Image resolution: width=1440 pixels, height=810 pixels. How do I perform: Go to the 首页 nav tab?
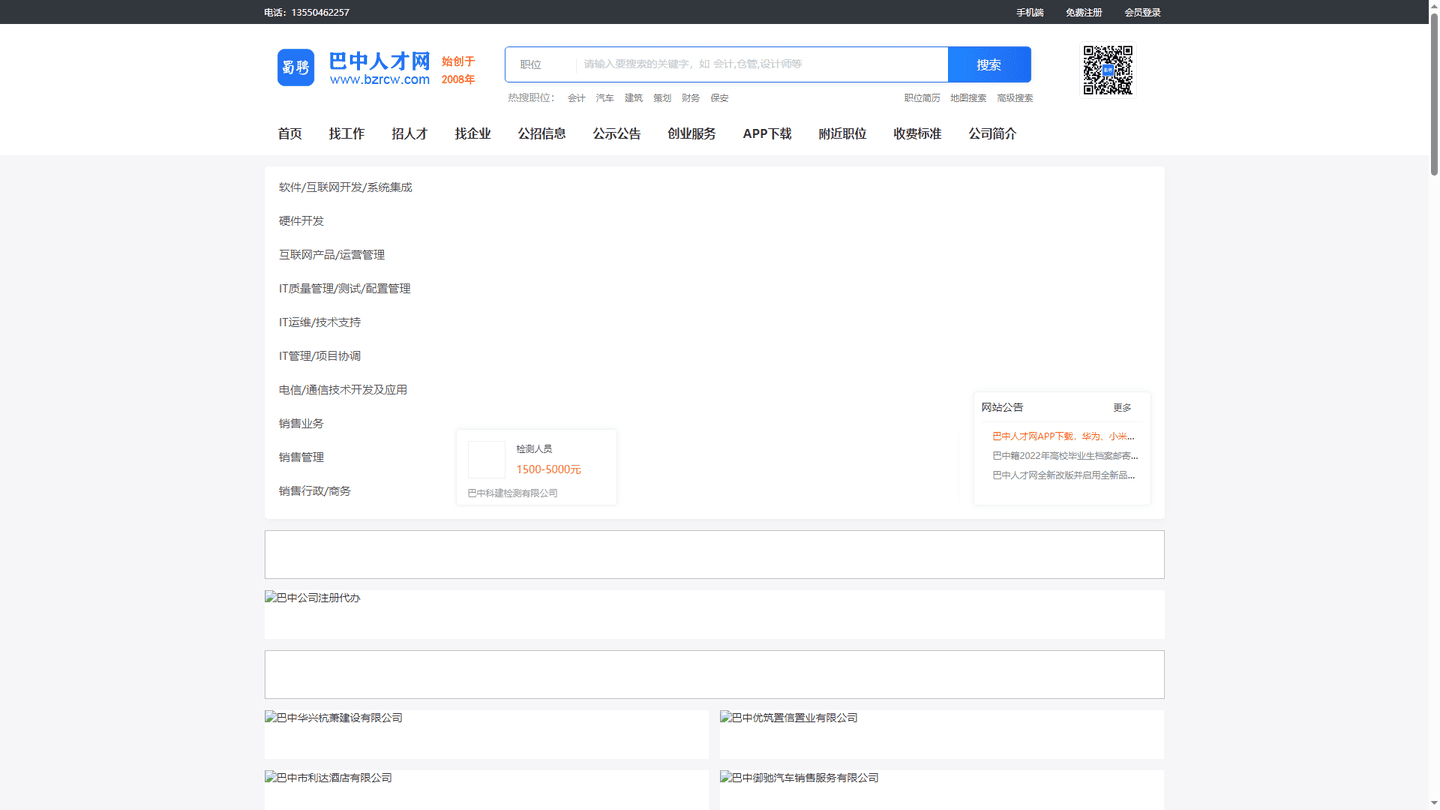(290, 134)
